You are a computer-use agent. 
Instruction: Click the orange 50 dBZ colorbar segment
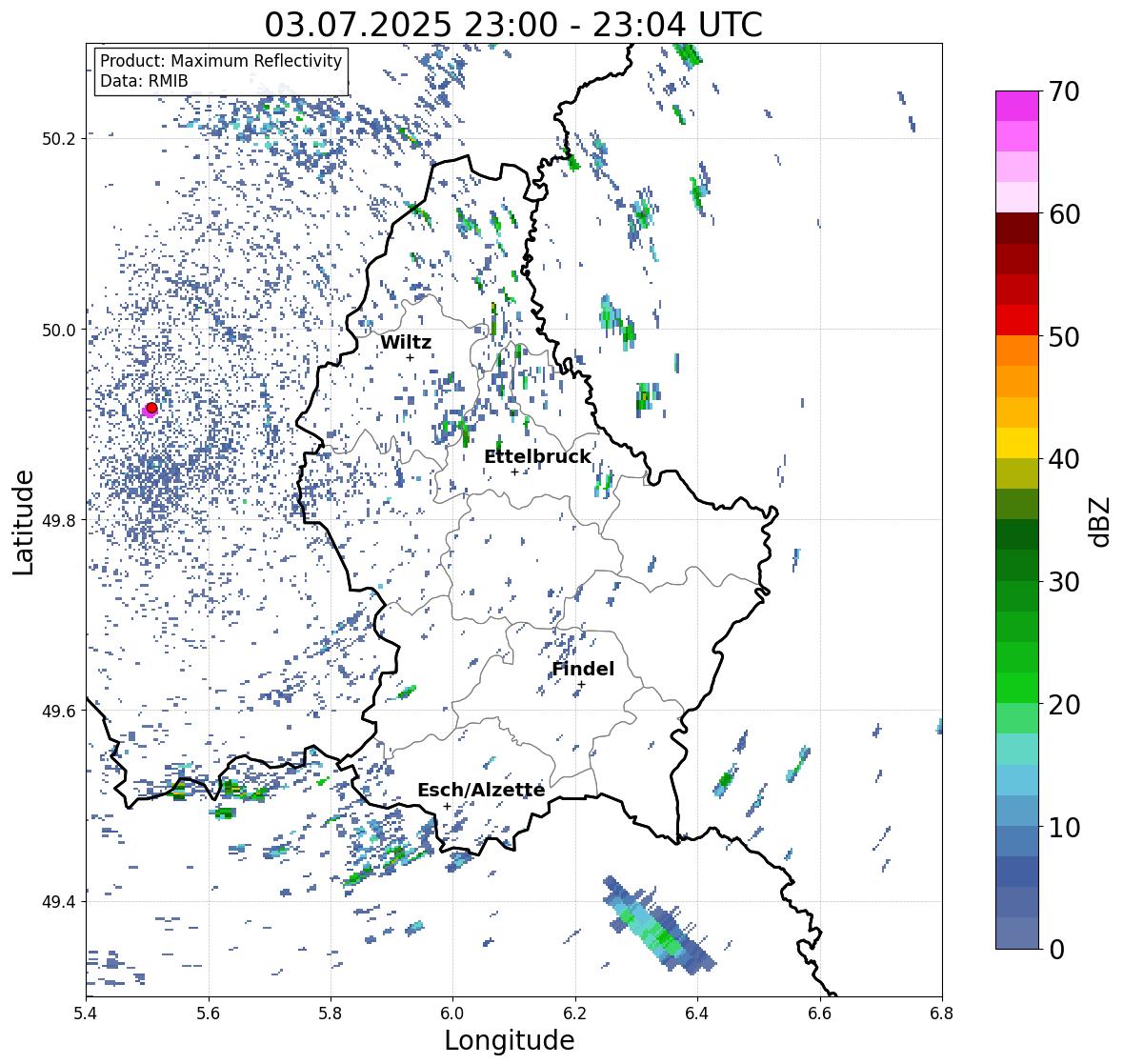click(1017, 351)
